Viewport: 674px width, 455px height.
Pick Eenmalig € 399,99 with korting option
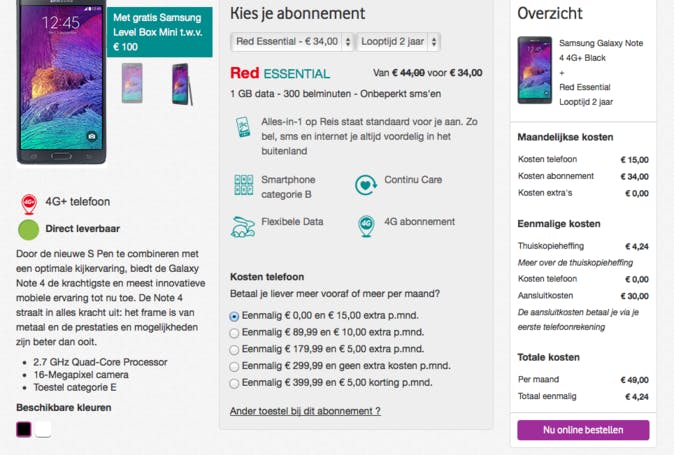[235, 383]
